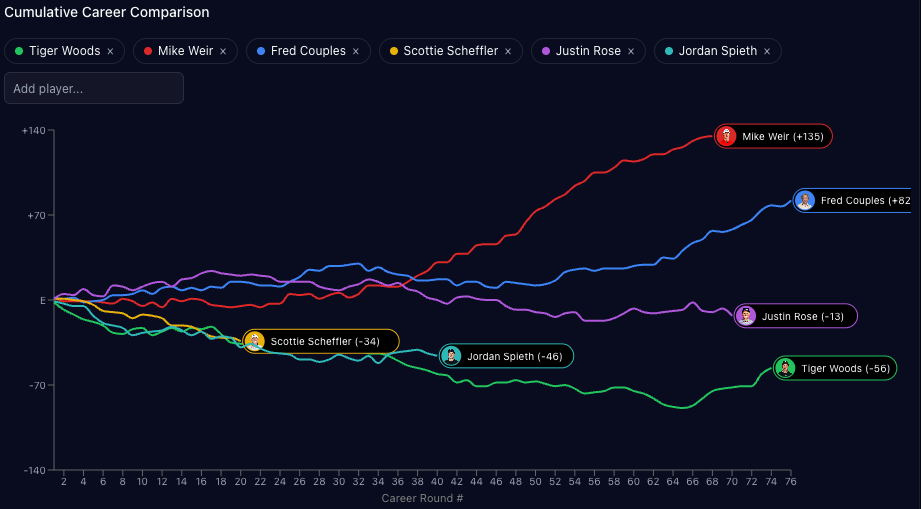Remove Tiger Woods chip with x icon
Screen dimensions: 921x509
(110, 51)
